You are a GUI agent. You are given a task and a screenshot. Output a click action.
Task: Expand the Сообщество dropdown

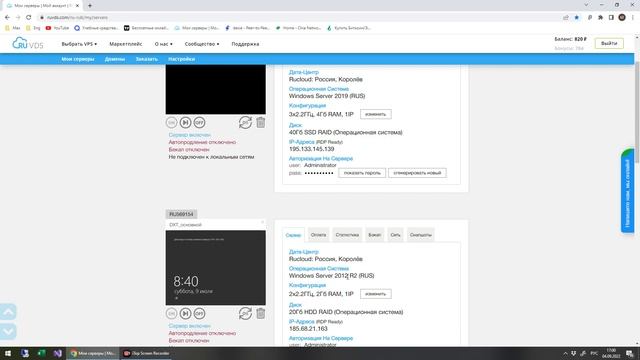(202, 44)
